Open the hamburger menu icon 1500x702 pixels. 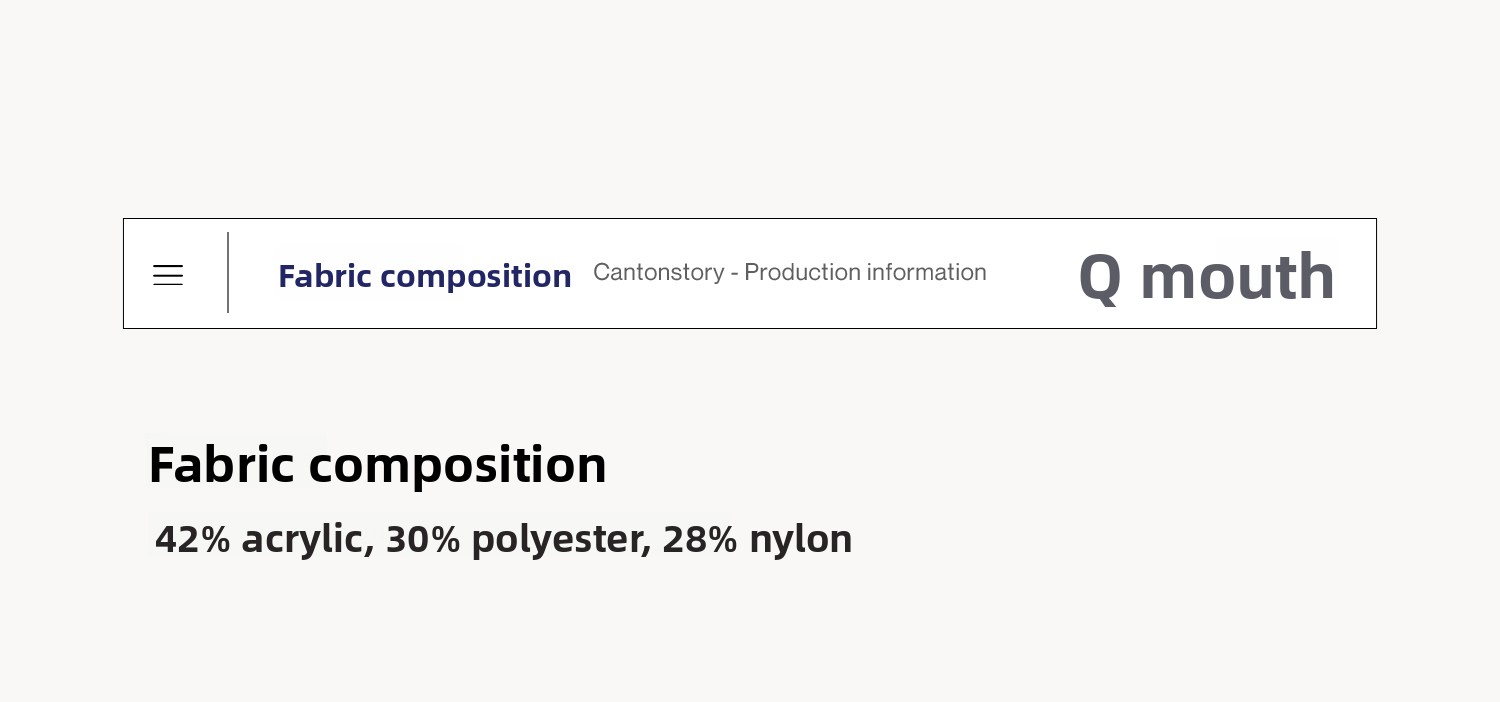point(168,275)
